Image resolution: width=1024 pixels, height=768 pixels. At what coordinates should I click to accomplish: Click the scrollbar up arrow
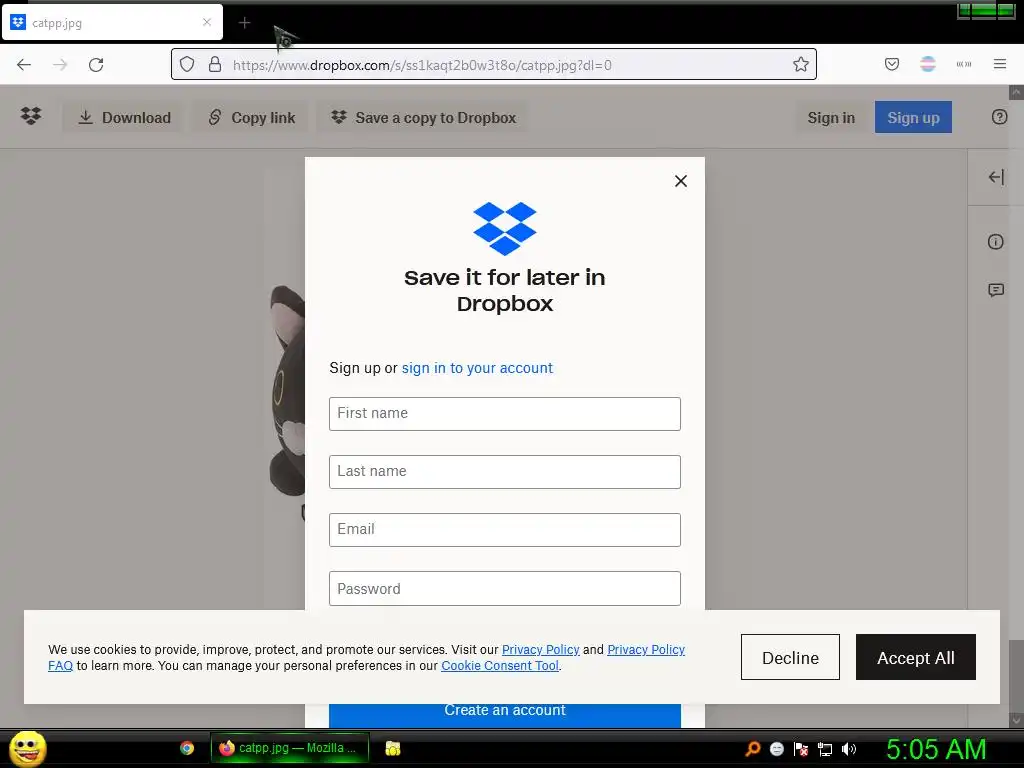[x=1016, y=92]
